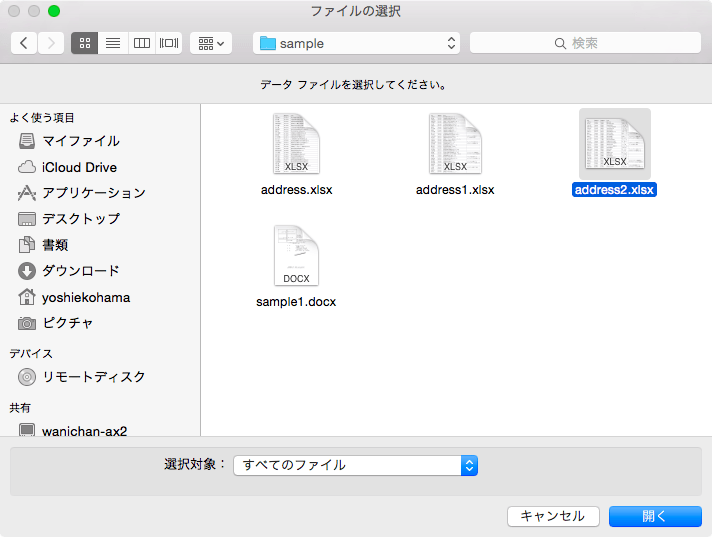This screenshot has width=712, height=537.
Task: Click the 書類 documents icon
Action: [x=27, y=245]
